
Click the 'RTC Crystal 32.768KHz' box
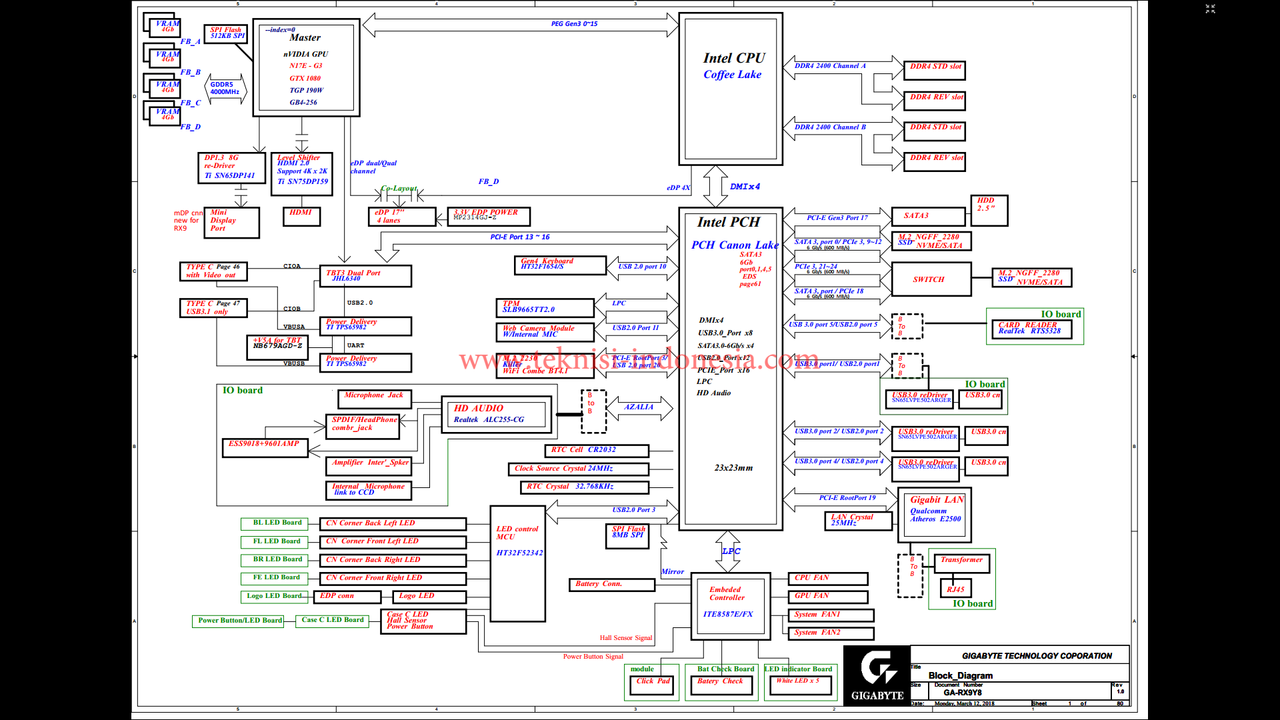(583, 487)
